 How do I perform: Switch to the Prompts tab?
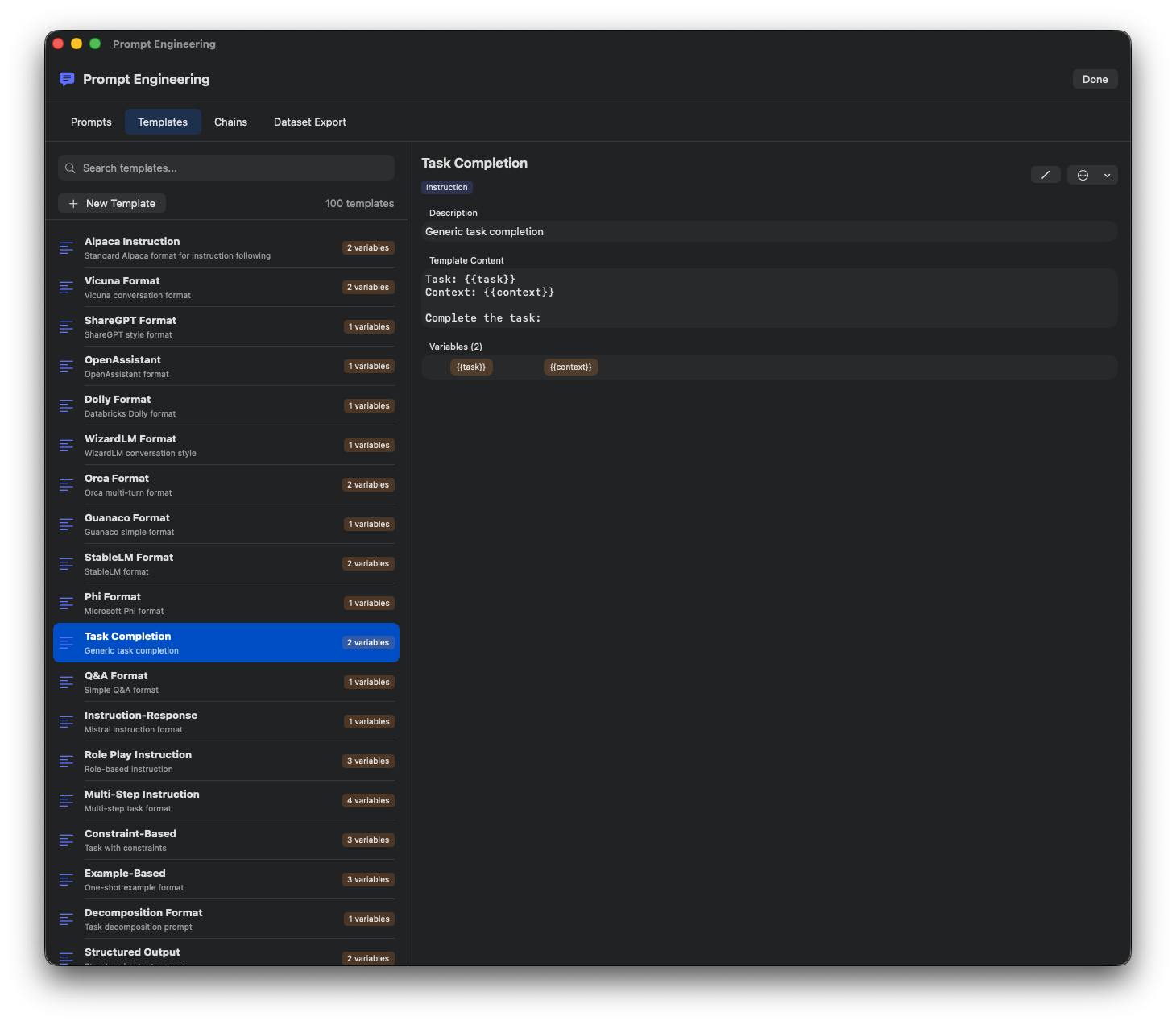pos(91,122)
